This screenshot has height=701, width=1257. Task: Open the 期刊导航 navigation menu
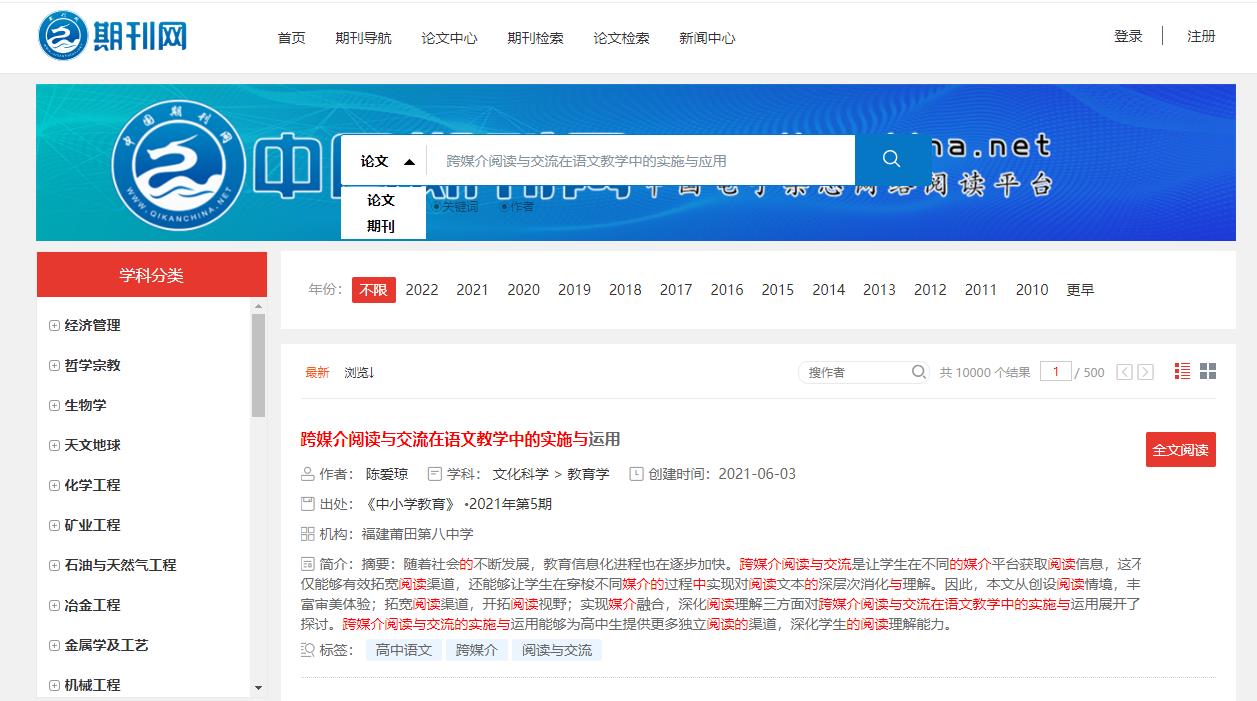363,38
